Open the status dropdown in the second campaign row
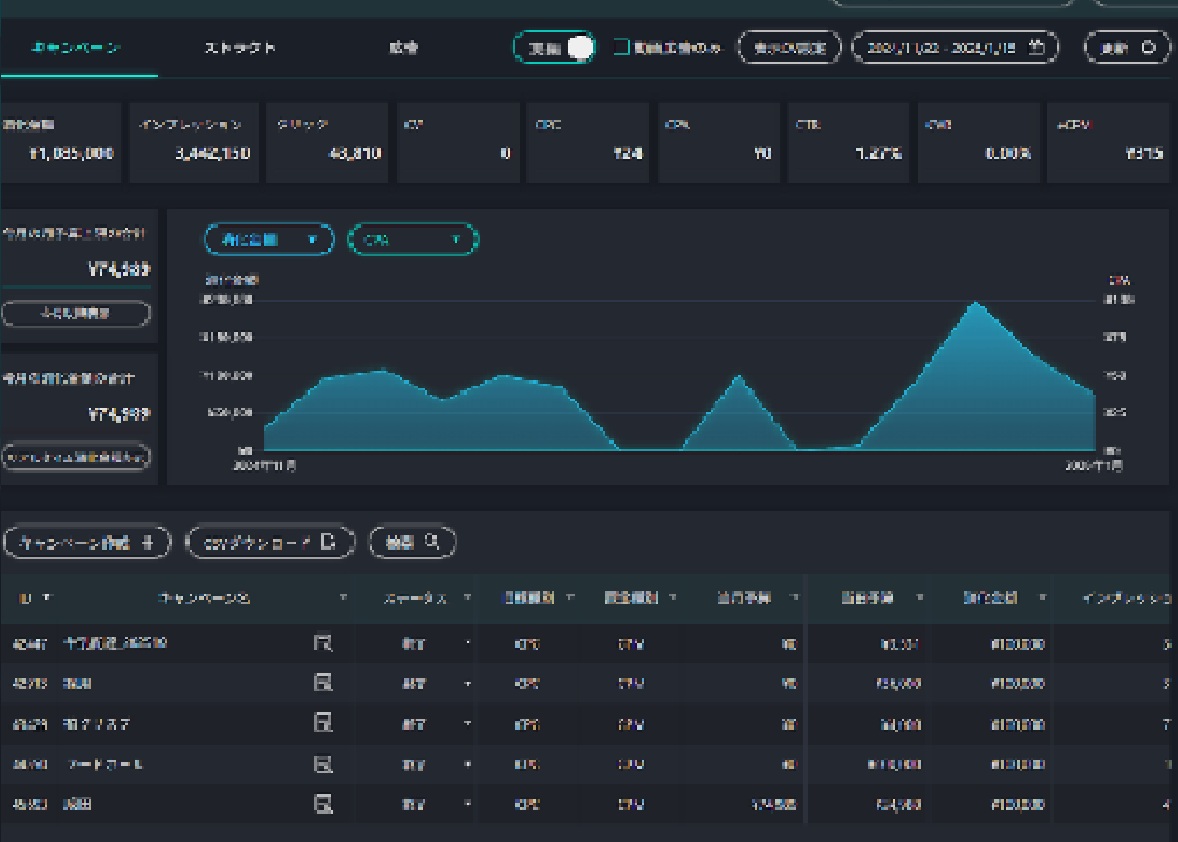This screenshot has width=1178, height=842. [x=467, y=684]
